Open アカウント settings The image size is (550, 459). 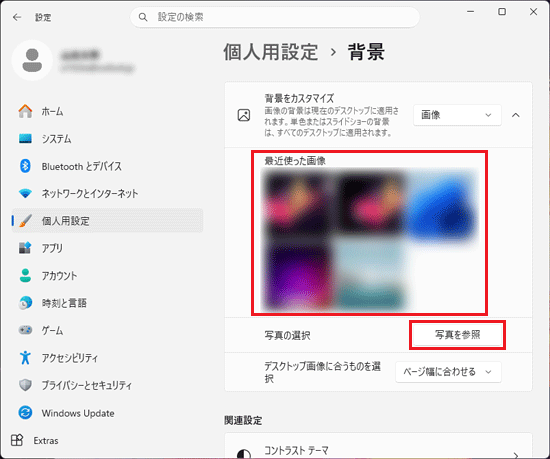pyautogui.click(x=107, y=275)
